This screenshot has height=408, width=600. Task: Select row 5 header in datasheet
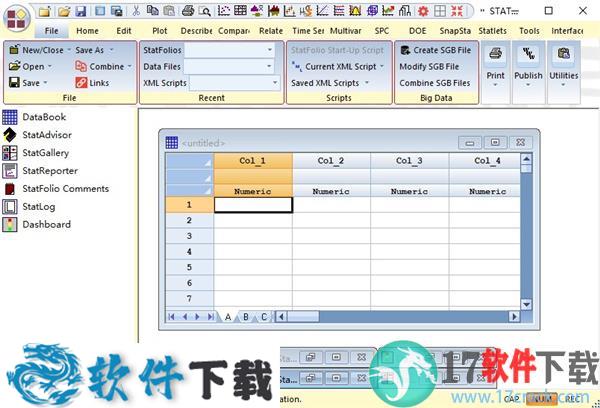coord(189,267)
